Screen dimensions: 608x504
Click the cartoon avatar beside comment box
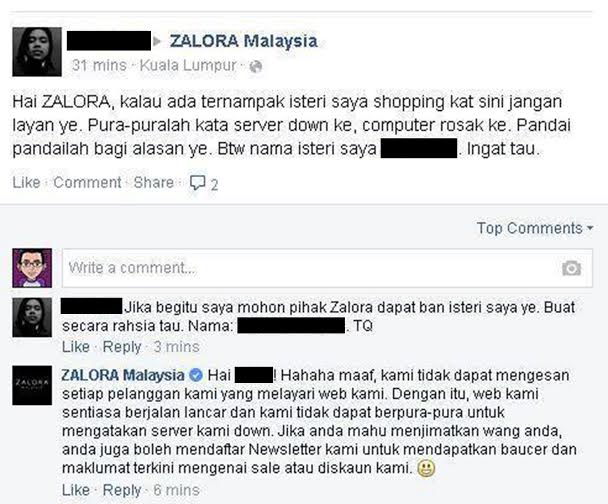point(32,268)
